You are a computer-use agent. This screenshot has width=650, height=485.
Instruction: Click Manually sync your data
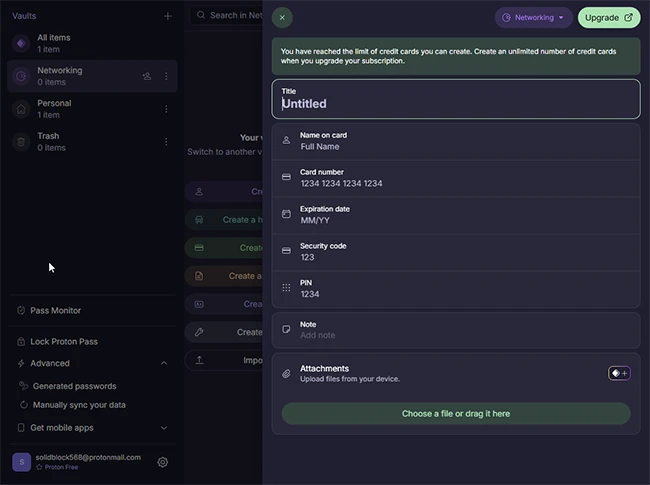click(x=79, y=405)
